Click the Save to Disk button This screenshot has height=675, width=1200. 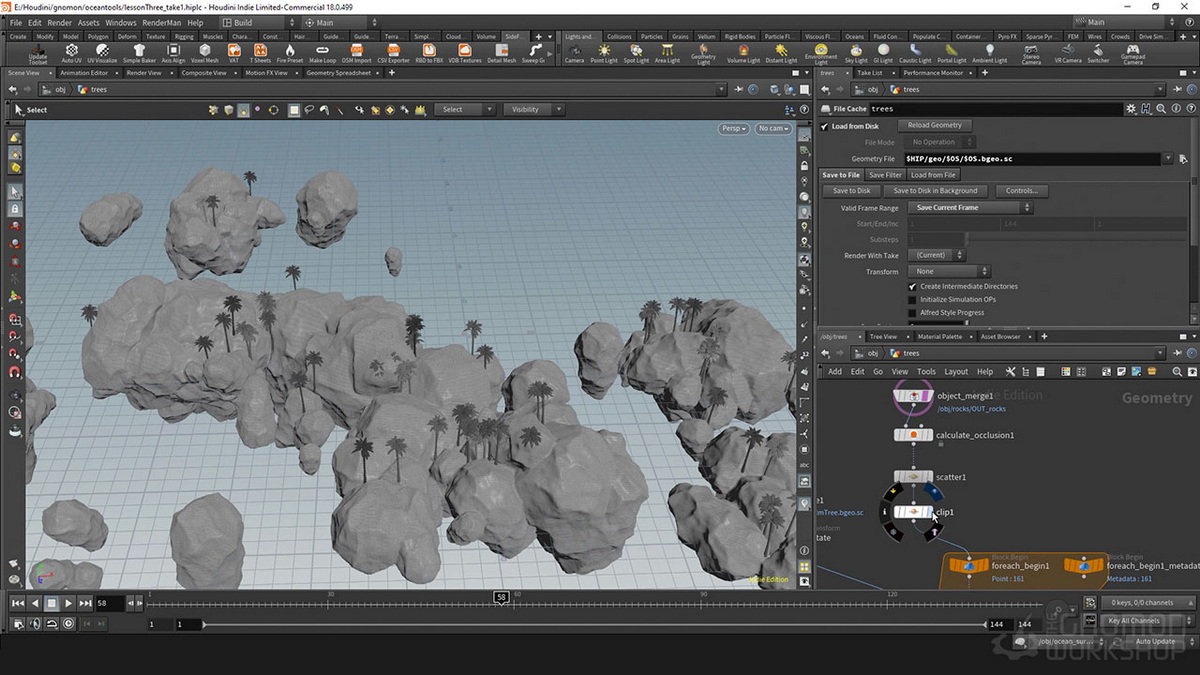pos(852,191)
